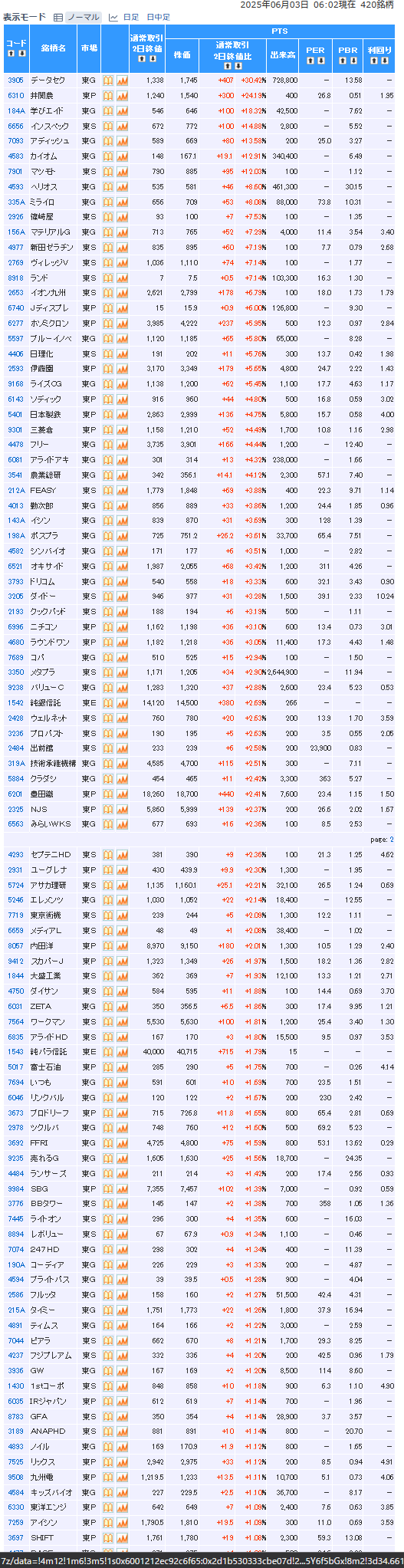Sort ascending by コード column
Screen dimensions: 404x1568
click(x=11, y=54)
